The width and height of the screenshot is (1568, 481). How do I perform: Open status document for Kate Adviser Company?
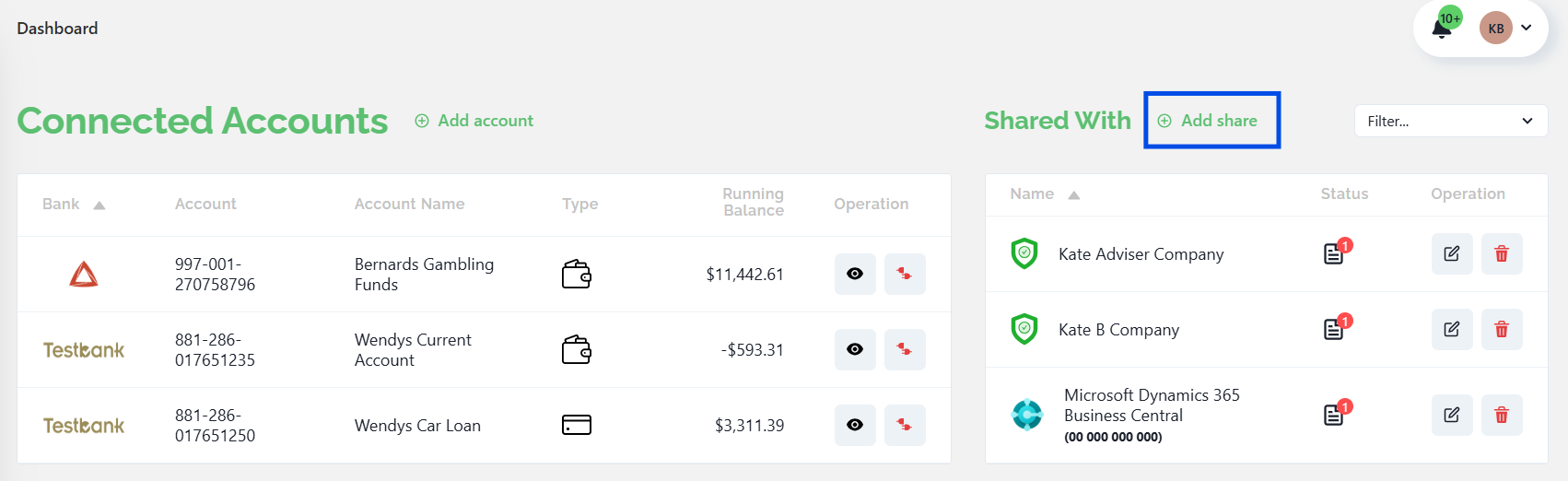[x=1334, y=254]
